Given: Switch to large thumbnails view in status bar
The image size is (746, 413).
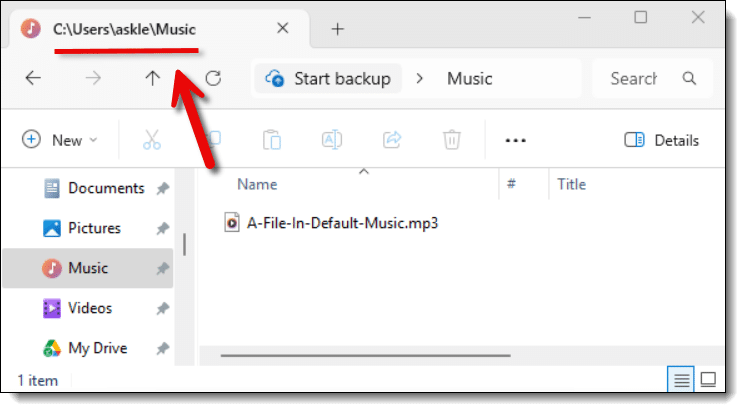Looking at the screenshot, I should [708, 379].
